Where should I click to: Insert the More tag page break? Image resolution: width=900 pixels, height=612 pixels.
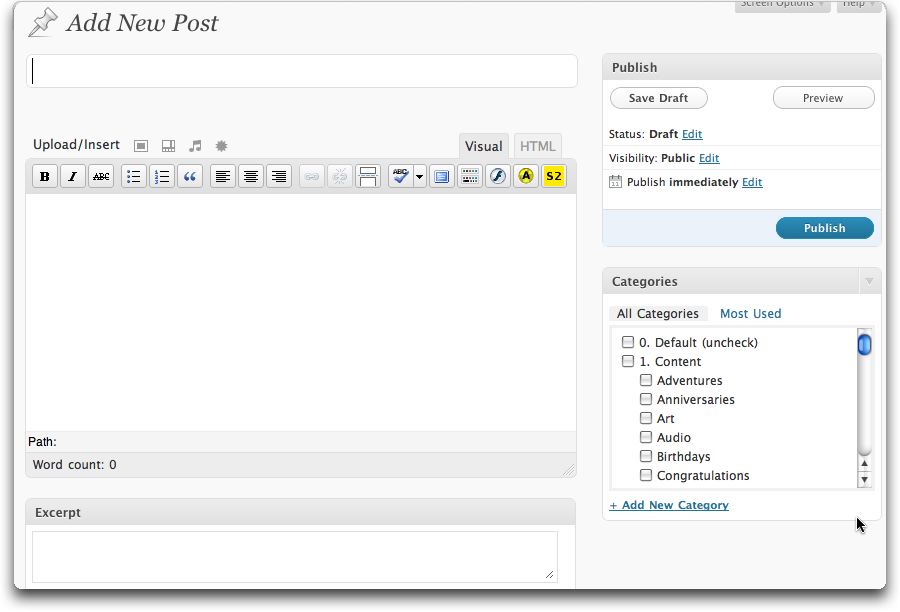tap(368, 177)
